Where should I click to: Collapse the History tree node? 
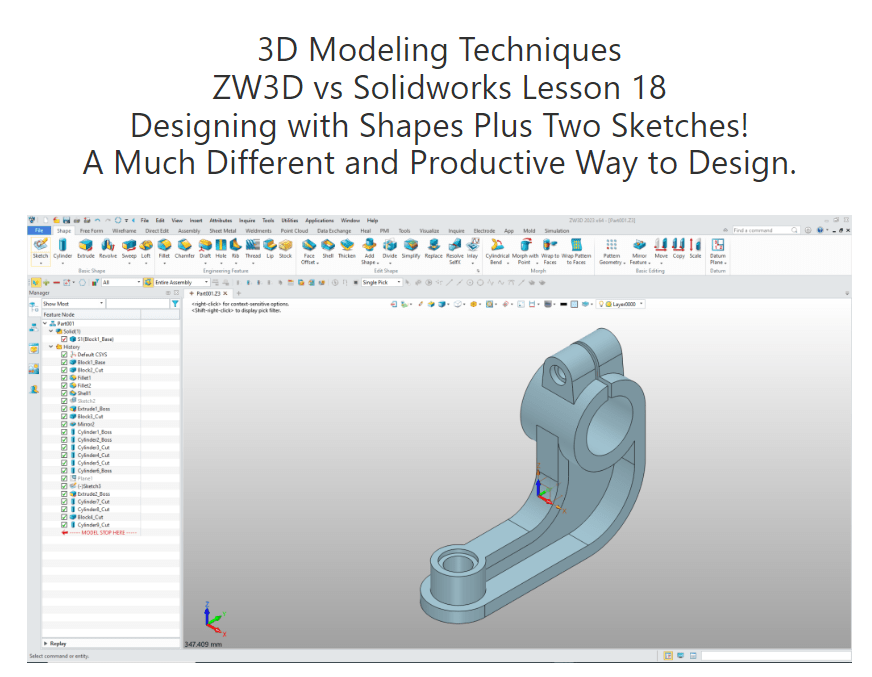[52, 347]
